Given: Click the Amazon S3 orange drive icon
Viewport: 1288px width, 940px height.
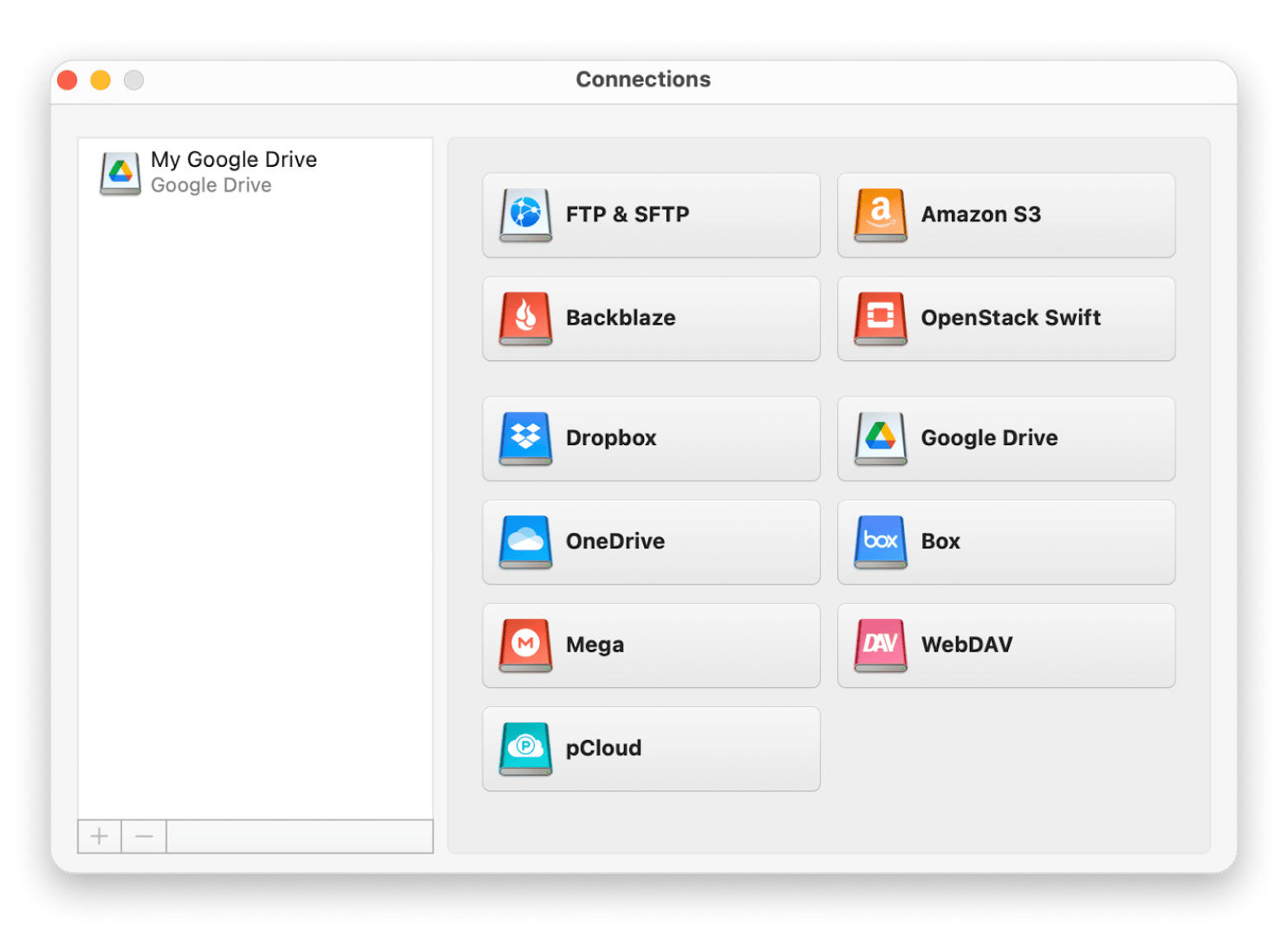Looking at the screenshot, I should (x=880, y=215).
